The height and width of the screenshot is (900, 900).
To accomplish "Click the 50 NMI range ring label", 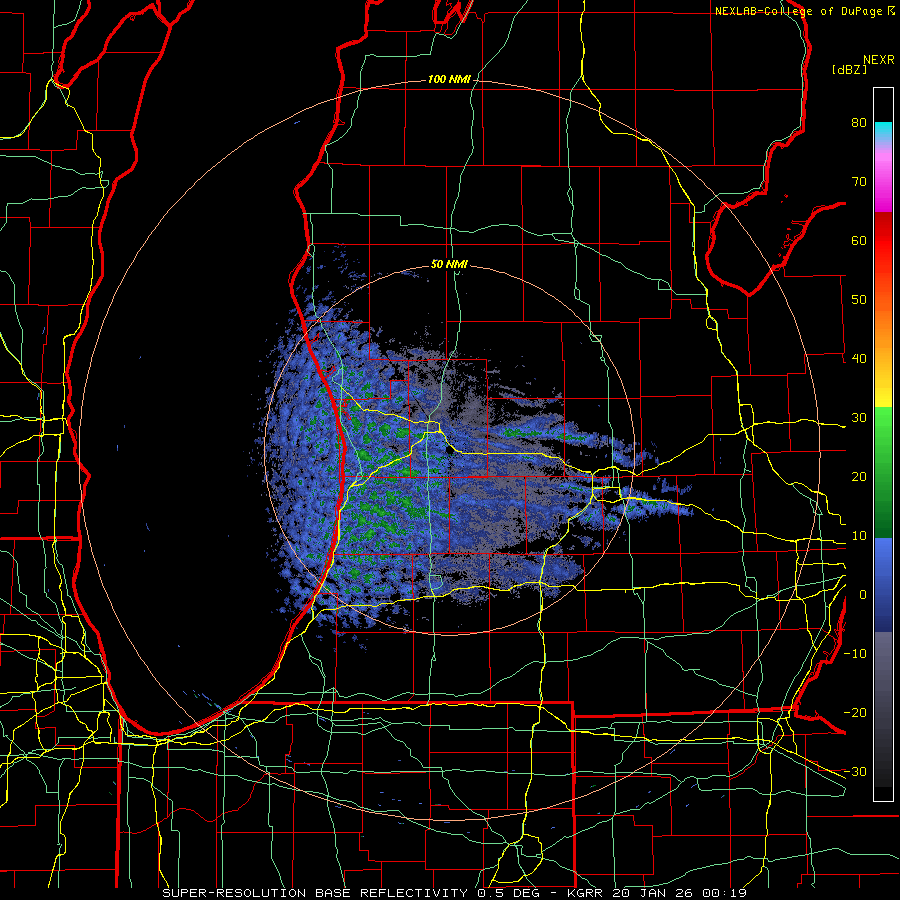I will click(x=449, y=265).
